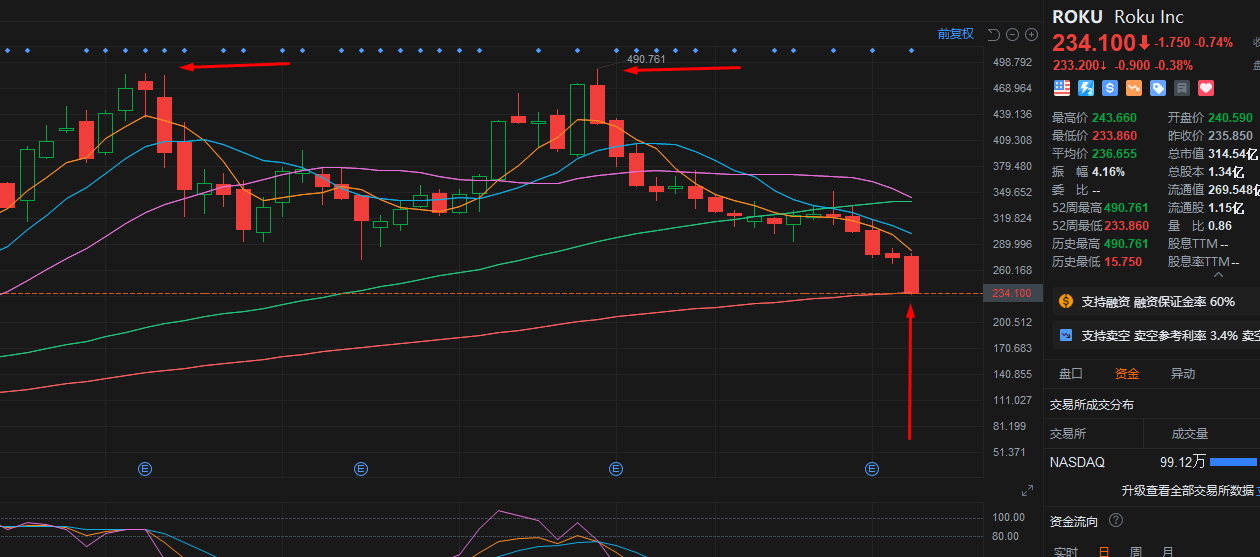This screenshot has width=1260, height=557.
Task: Click the 498.792 price axis label
Action: tap(1011, 62)
